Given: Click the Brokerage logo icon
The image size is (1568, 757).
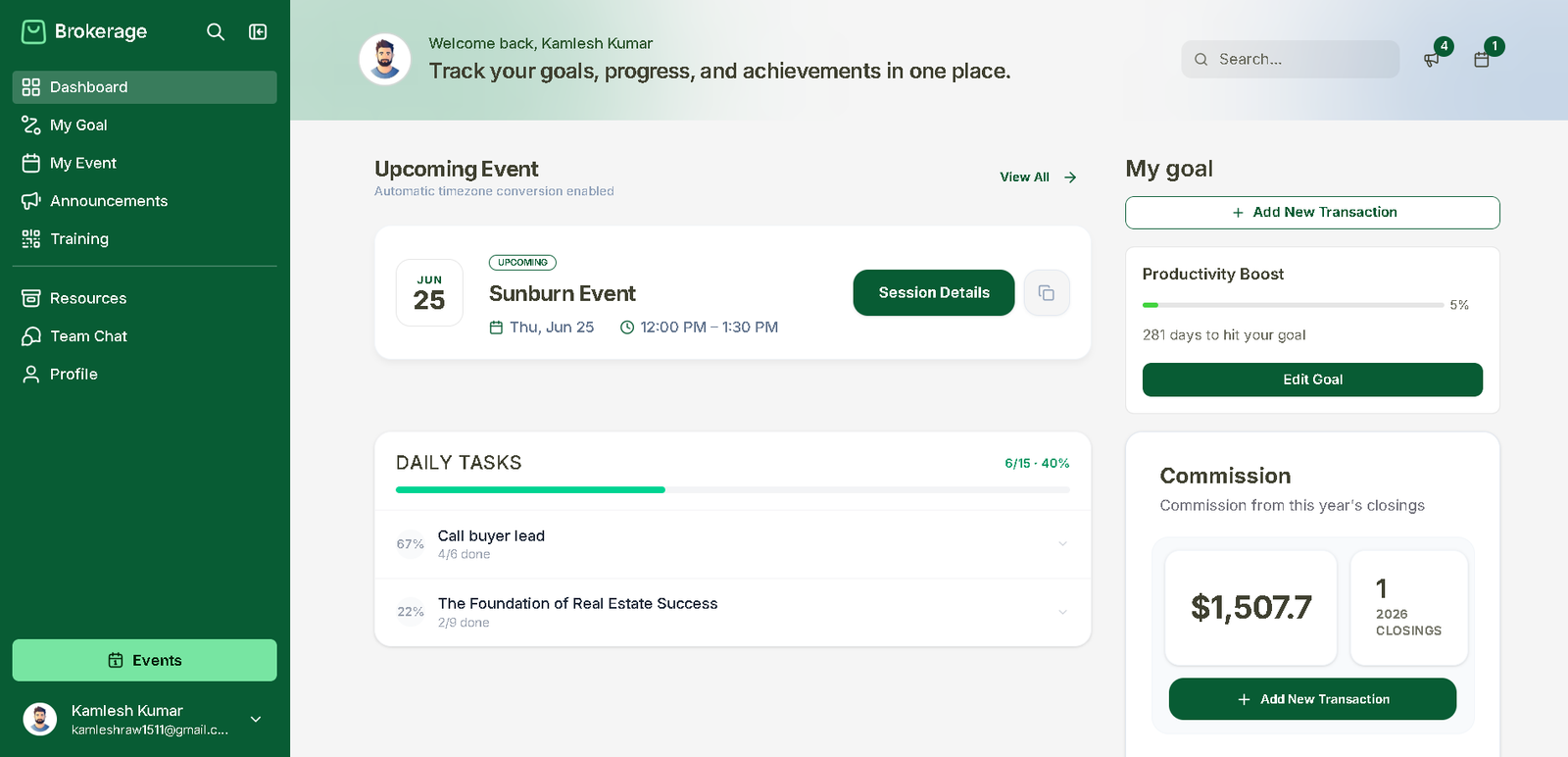Looking at the screenshot, I should tap(33, 31).
